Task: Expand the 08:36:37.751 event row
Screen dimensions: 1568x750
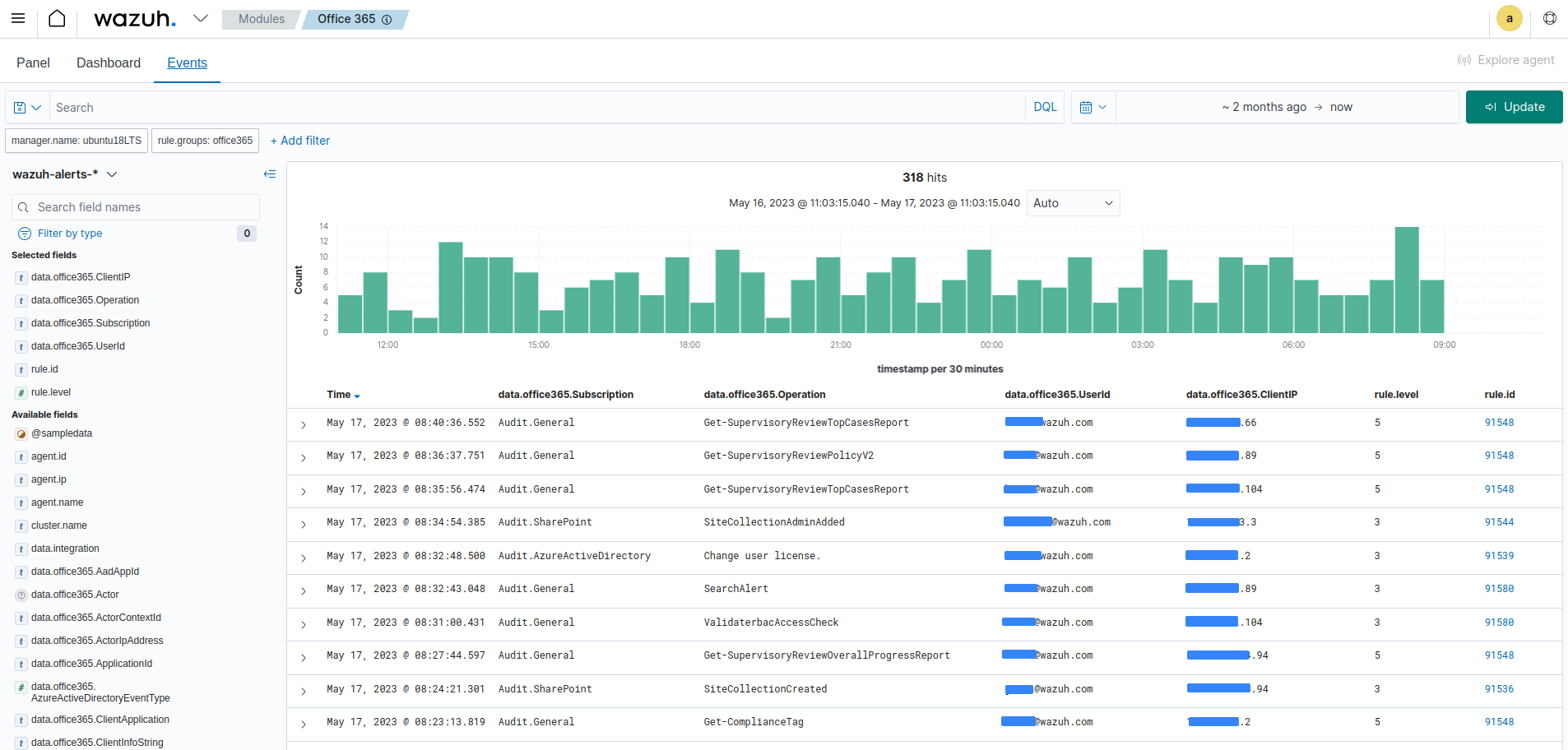Action: (304, 458)
